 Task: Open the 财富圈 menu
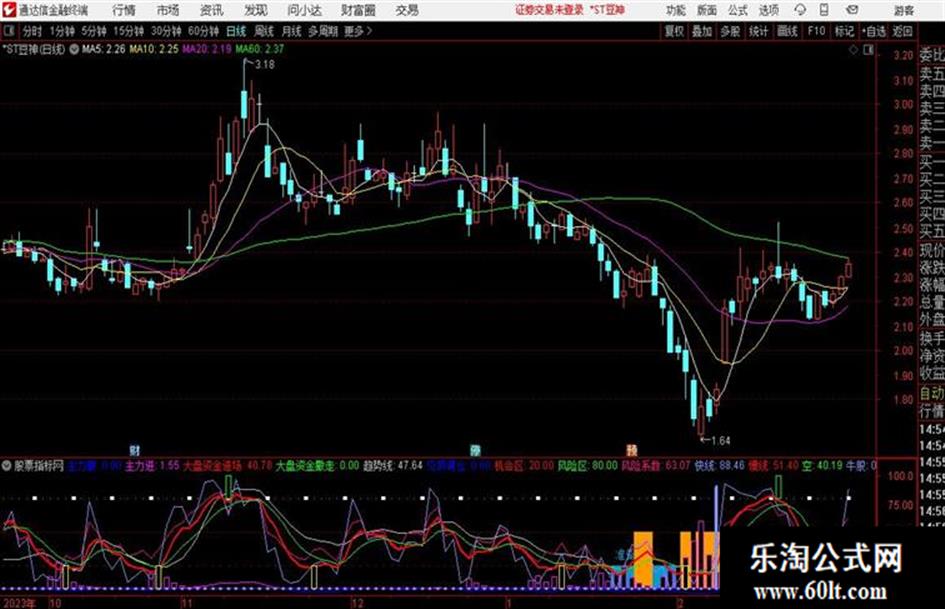pos(358,10)
